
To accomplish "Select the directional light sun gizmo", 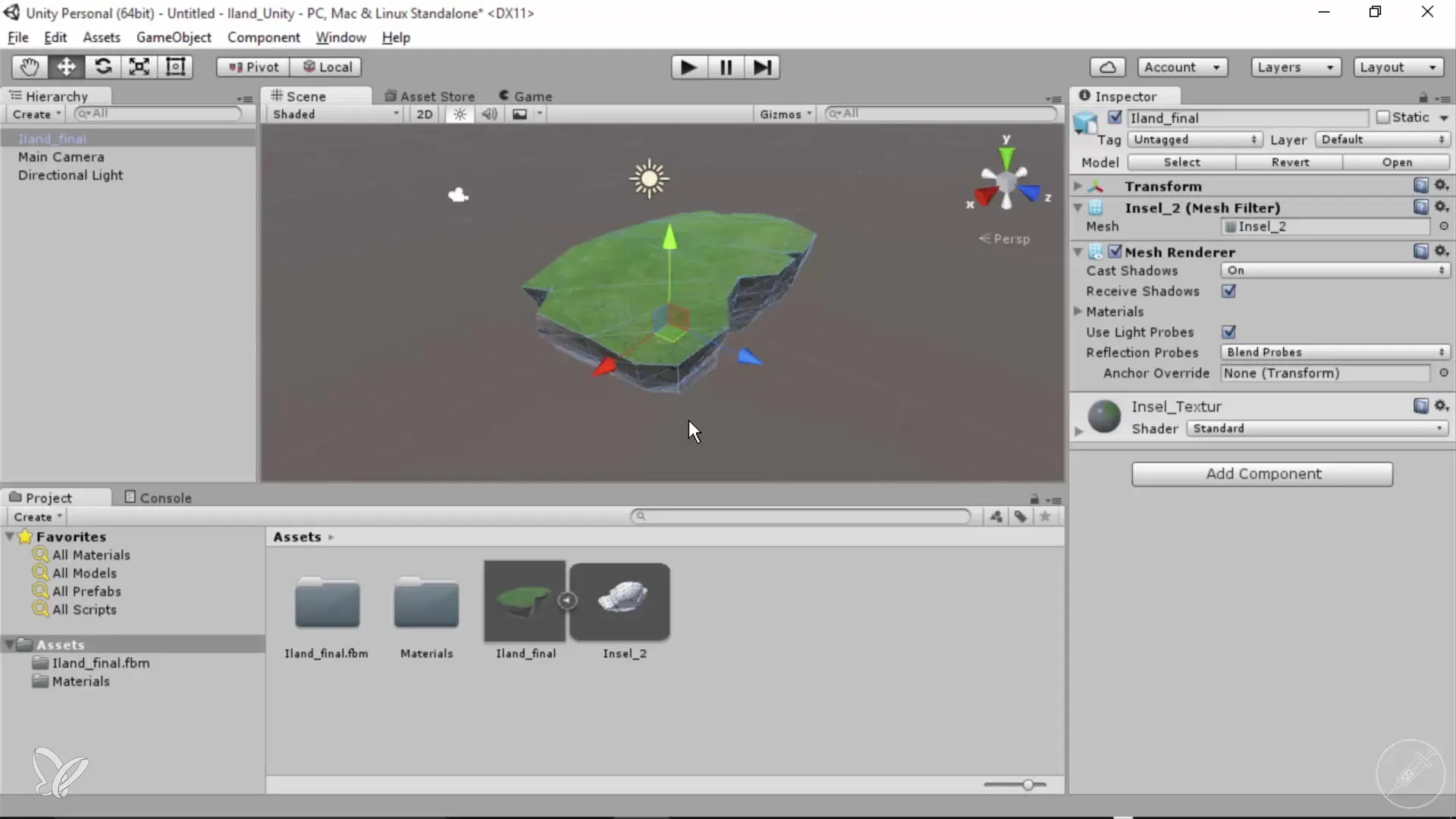I will tap(649, 179).
